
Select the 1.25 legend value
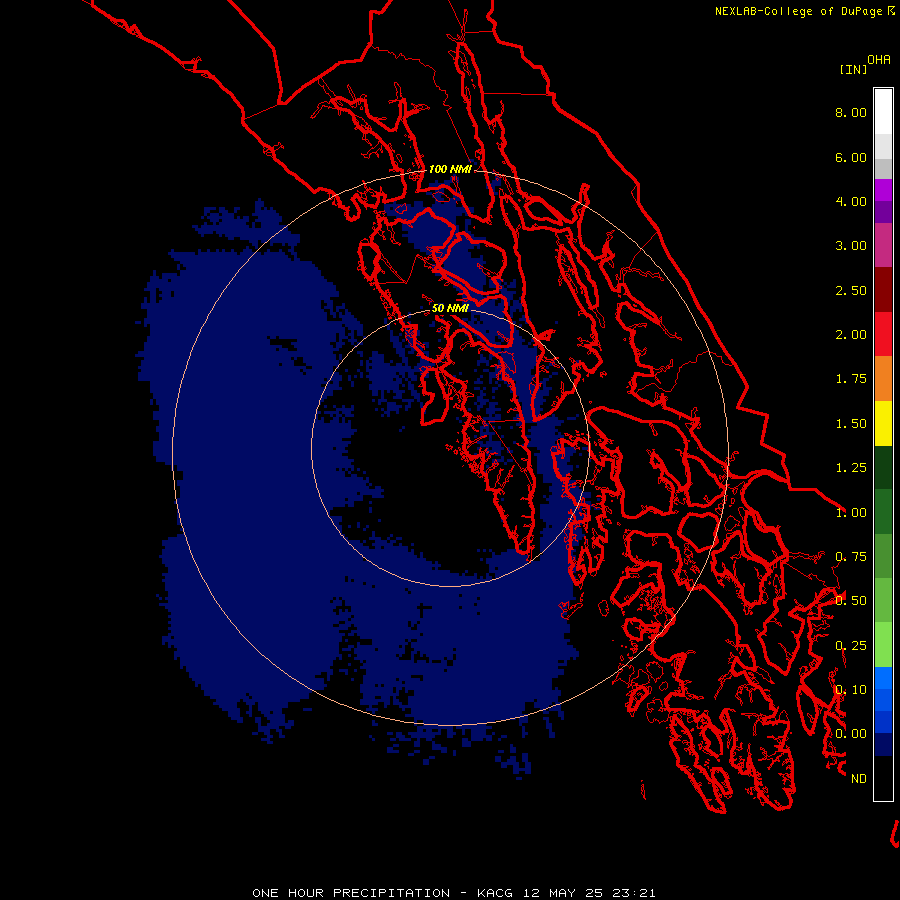pyautogui.click(x=851, y=468)
